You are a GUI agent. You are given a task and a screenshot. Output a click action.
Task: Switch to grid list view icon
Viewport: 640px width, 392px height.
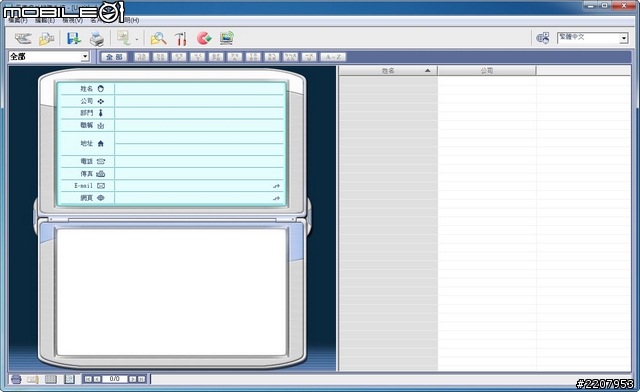tap(51, 379)
